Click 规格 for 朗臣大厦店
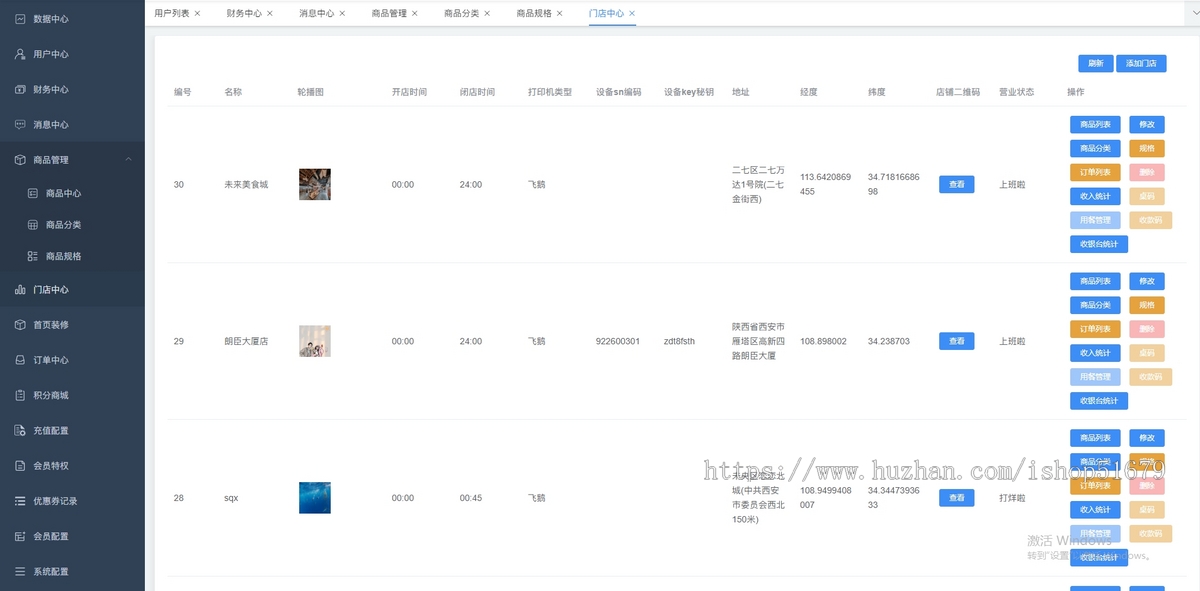This screenshot has height=591, width=1200. point(1147,305)
